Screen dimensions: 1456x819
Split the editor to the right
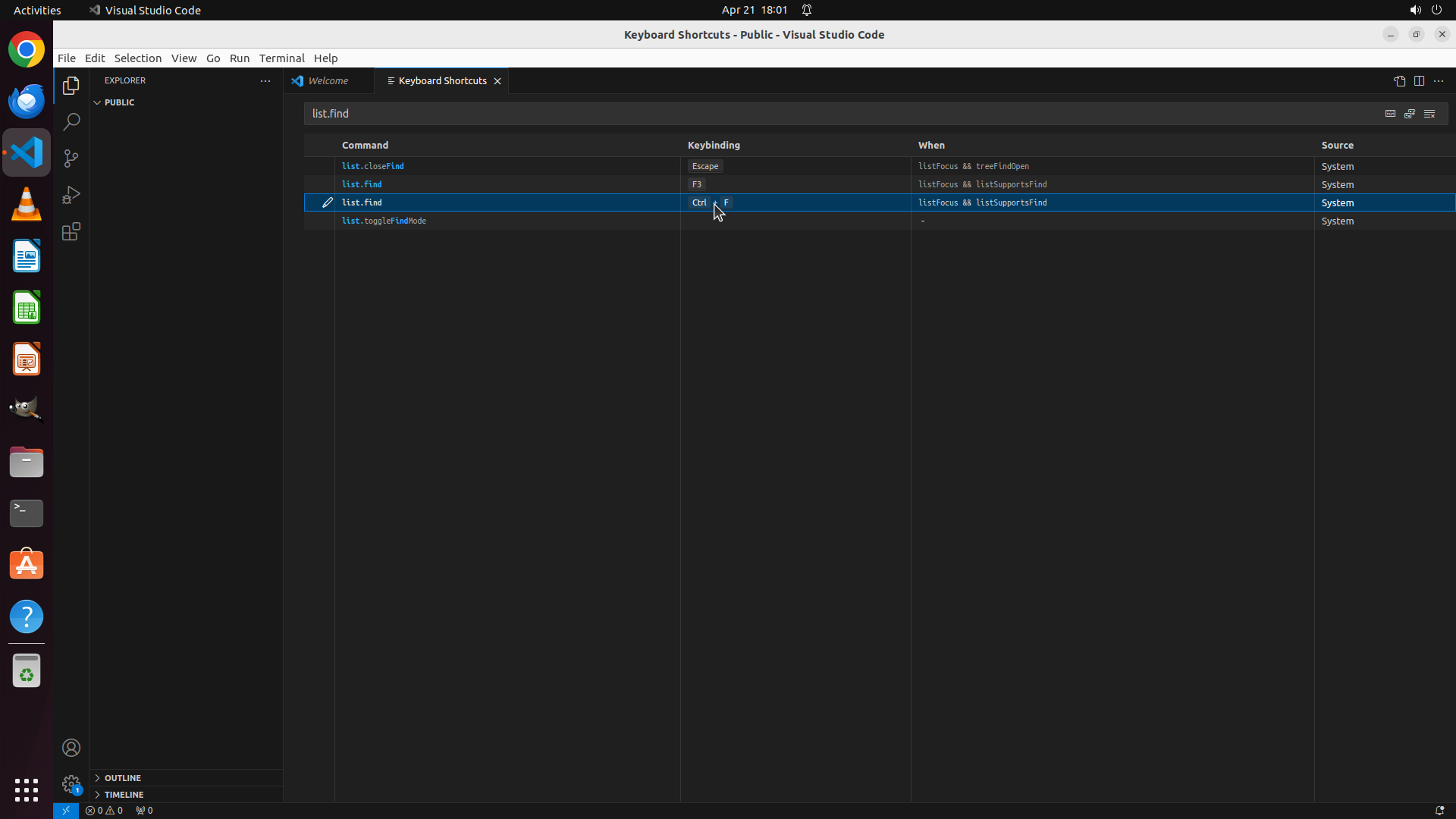click(x=1419, y=81)
